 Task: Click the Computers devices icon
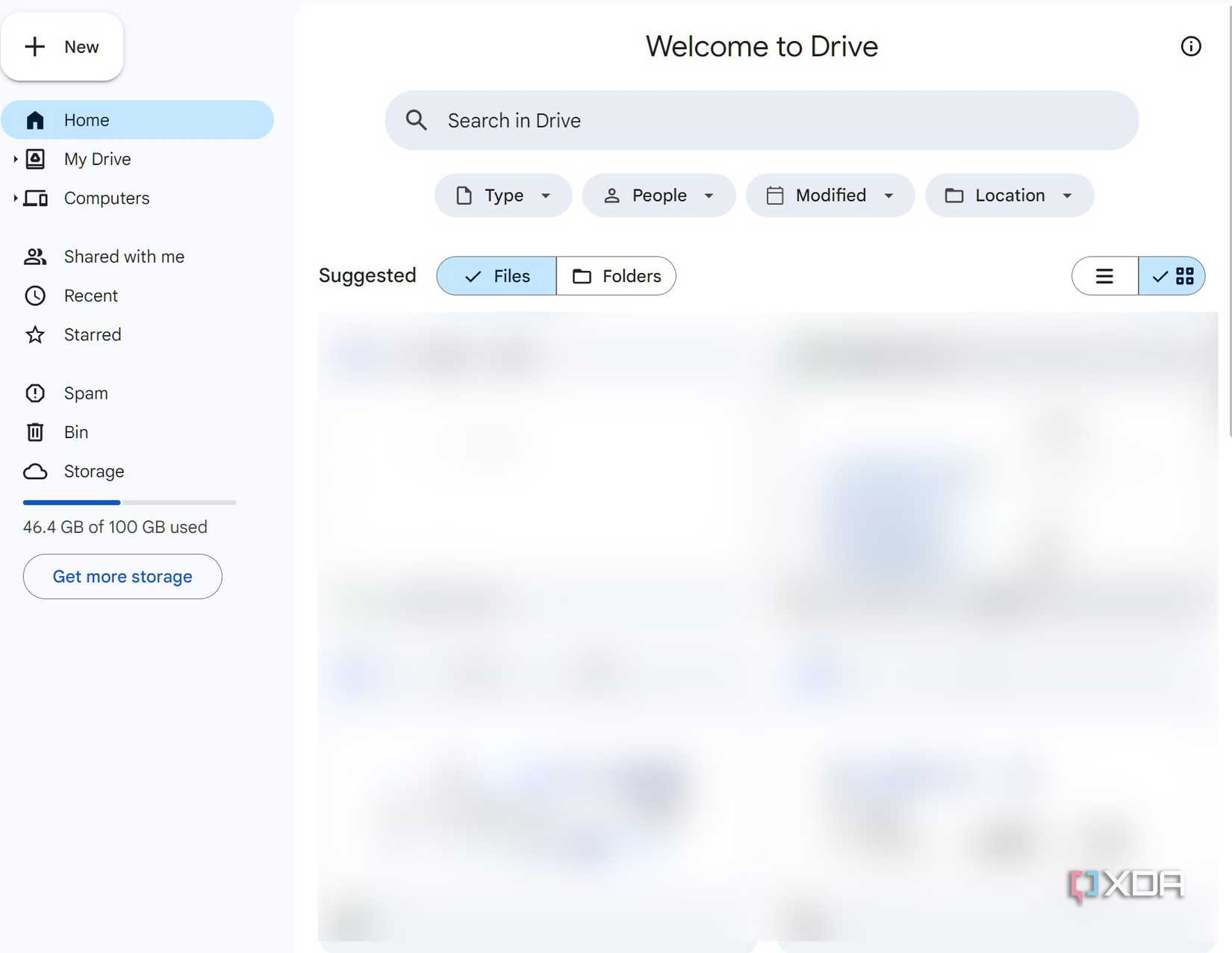36,199
